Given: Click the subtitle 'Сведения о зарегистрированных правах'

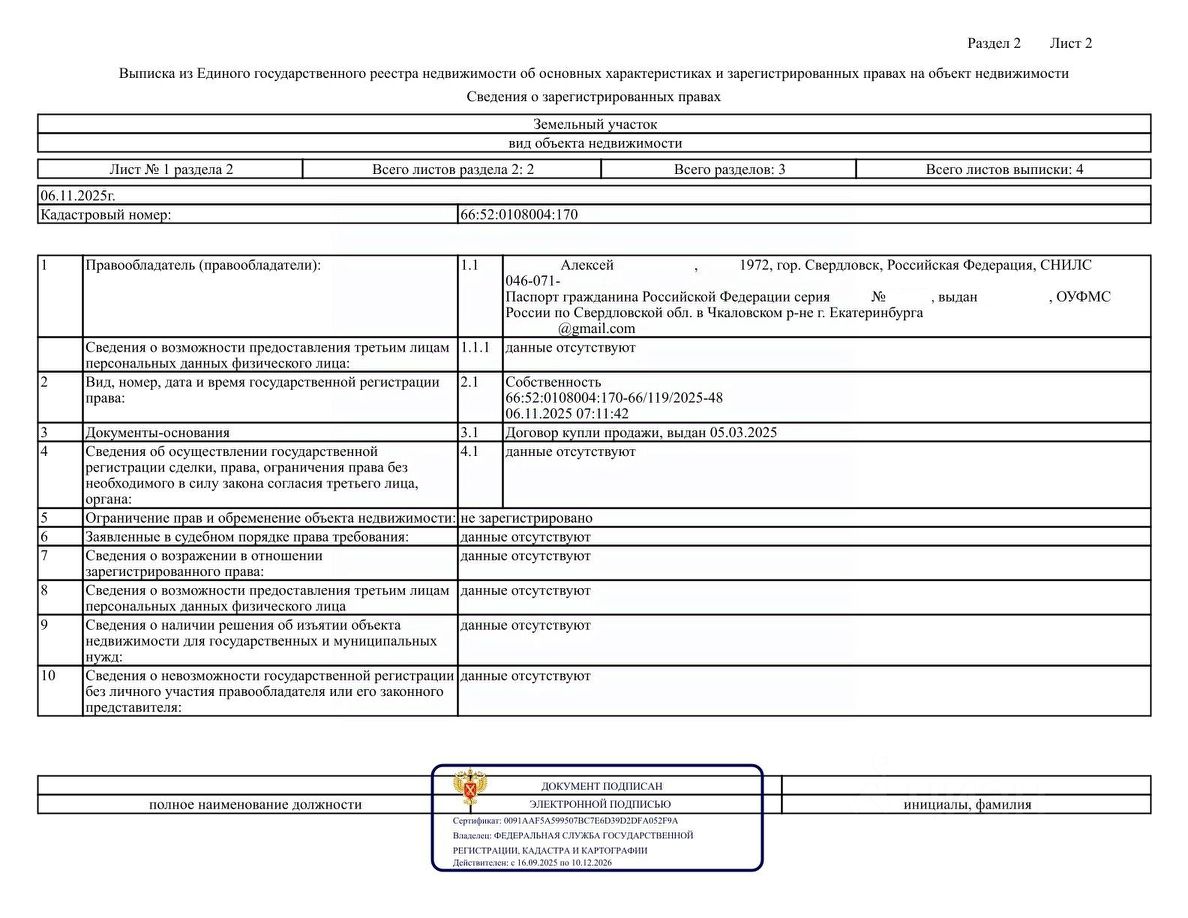Looking at the screenshot, I should (593, 96).
